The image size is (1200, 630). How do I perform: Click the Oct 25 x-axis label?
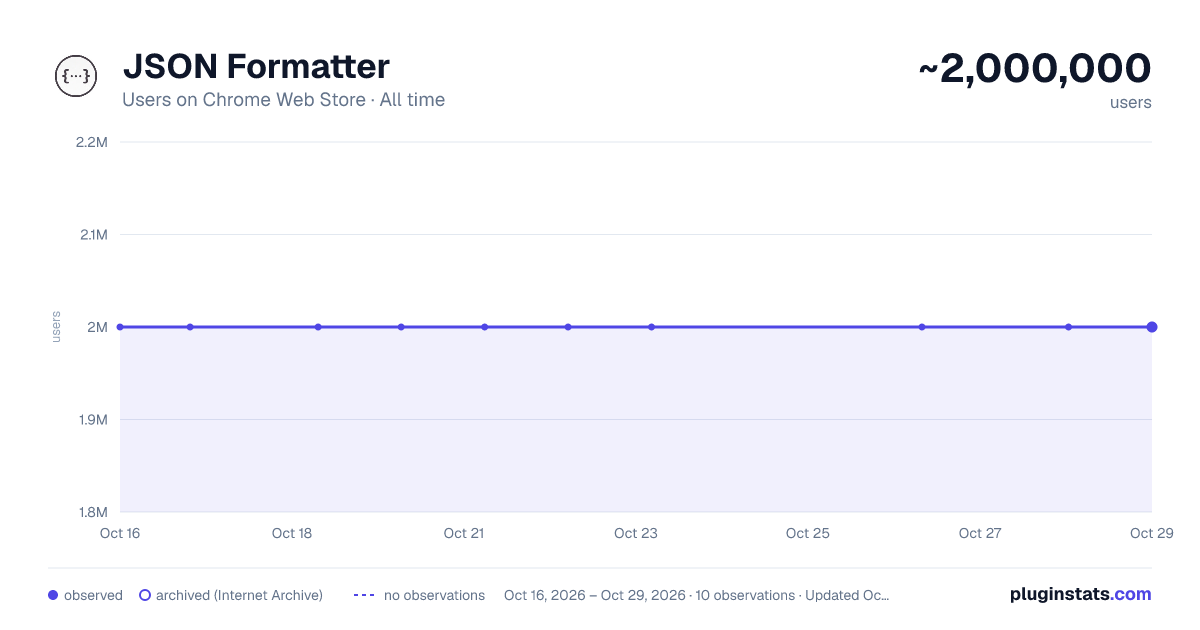pyautogui.click(x=808, y=533)
